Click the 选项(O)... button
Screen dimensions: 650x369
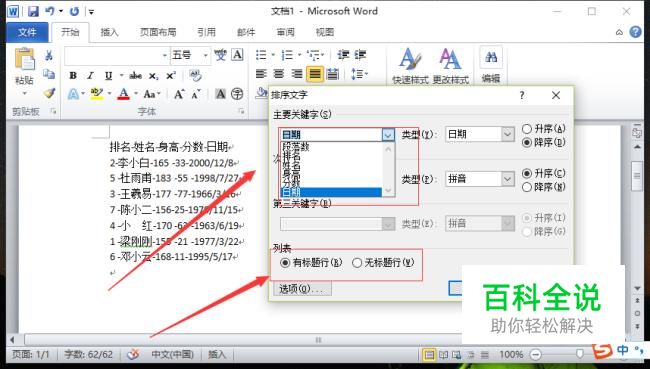(302, 289)
